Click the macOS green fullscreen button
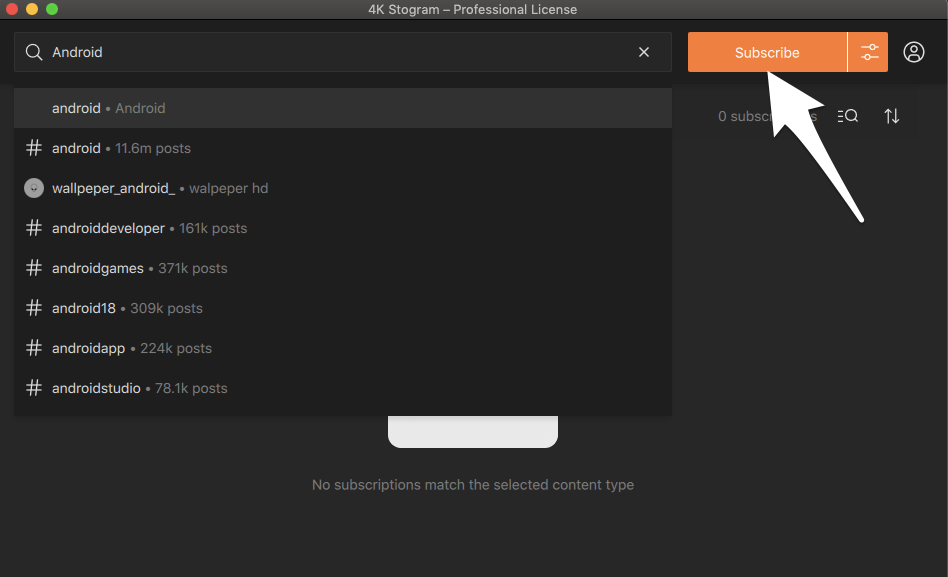 coord(52,9)
